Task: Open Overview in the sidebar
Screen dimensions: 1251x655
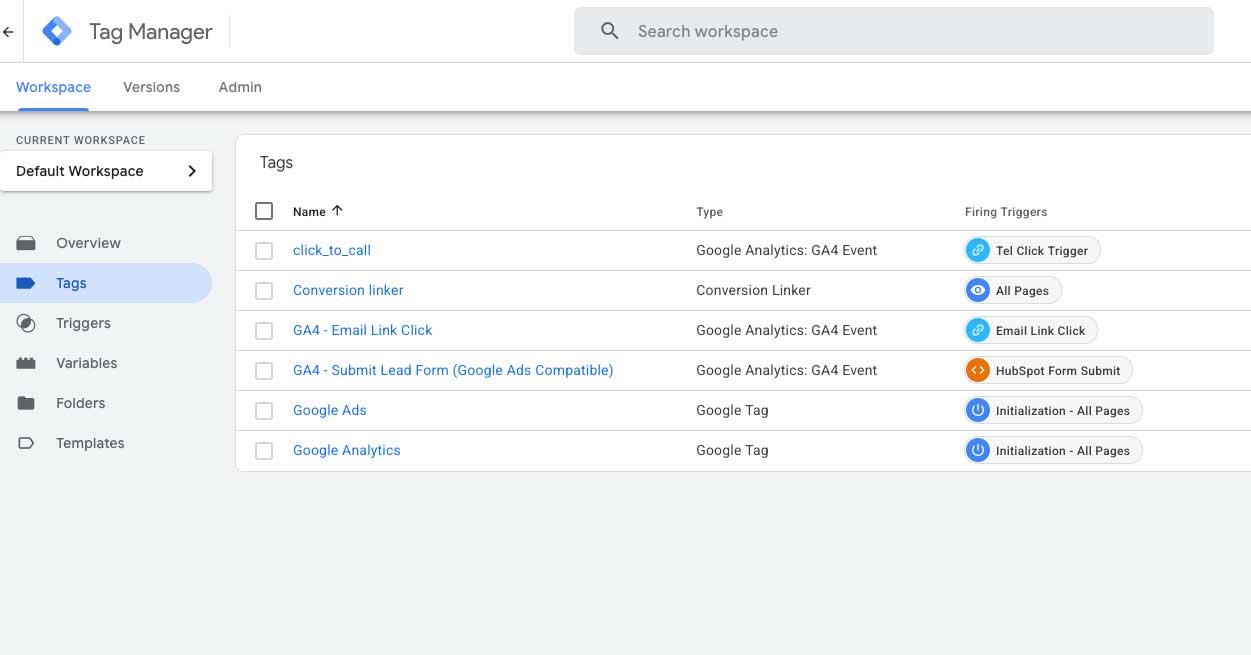Action: (x=106, y=243)
